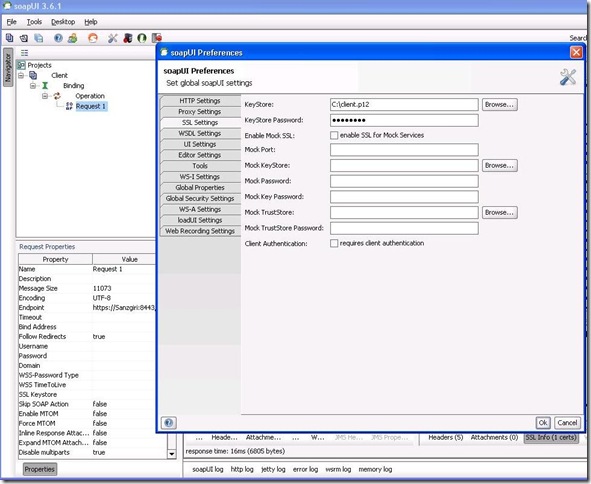Open the Tools menu
The width and height of the screenshot is (591, 484).
pyautogui.click(x=34, y=22)
